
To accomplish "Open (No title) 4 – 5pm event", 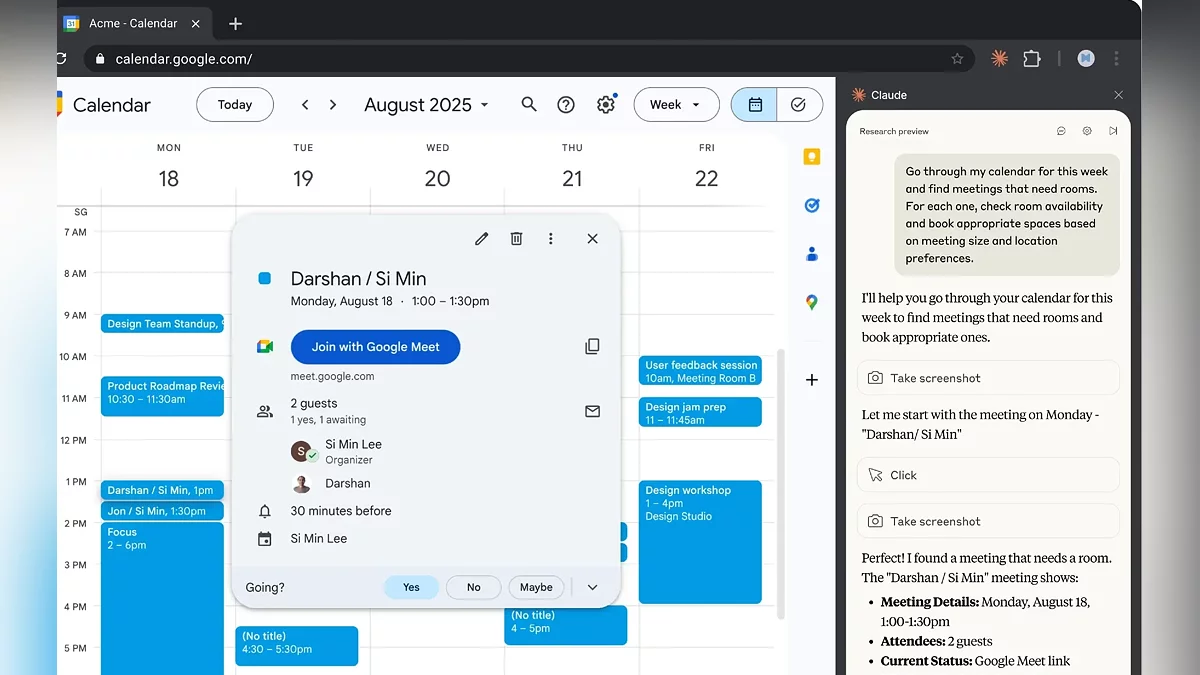I will coord(566,625).
